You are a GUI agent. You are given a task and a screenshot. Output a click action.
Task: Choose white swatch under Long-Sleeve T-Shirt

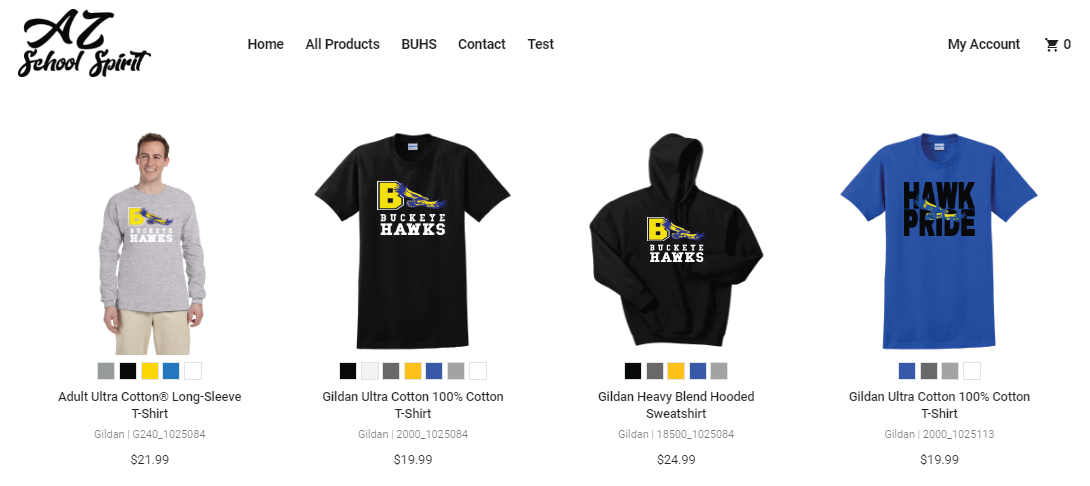coord(193,371)
